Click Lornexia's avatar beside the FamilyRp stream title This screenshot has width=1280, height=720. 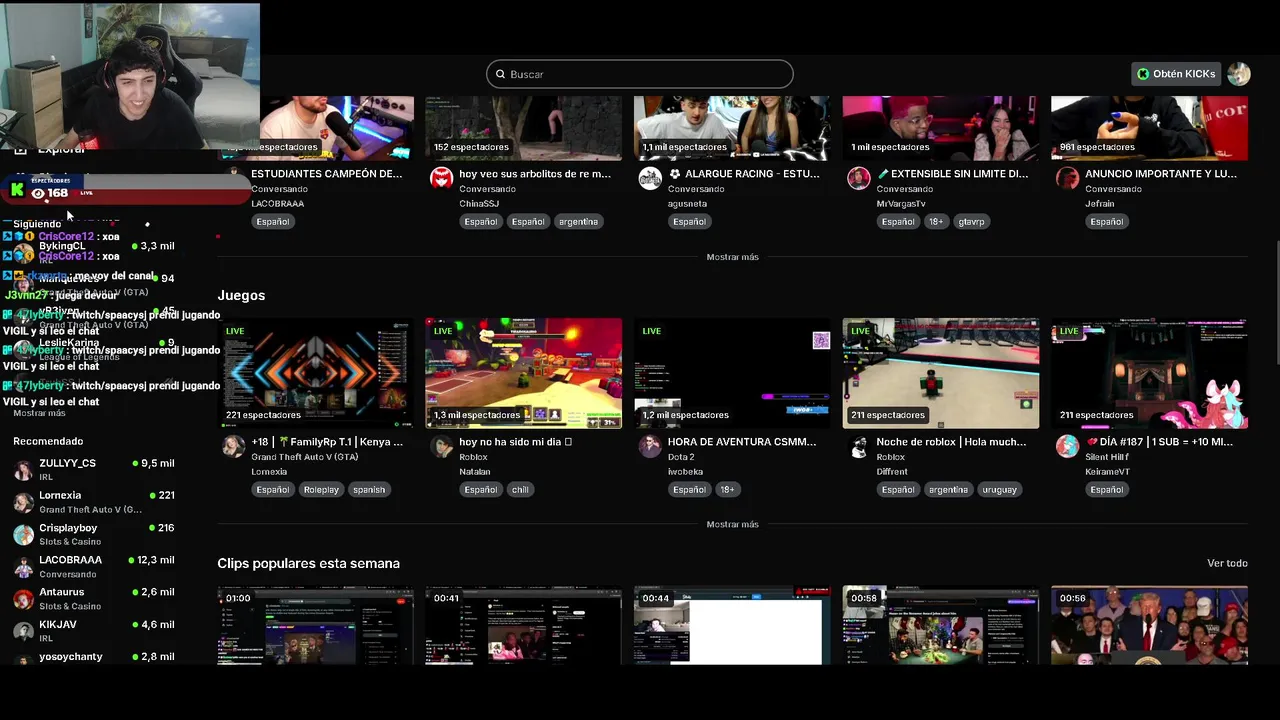pos(233,446)
